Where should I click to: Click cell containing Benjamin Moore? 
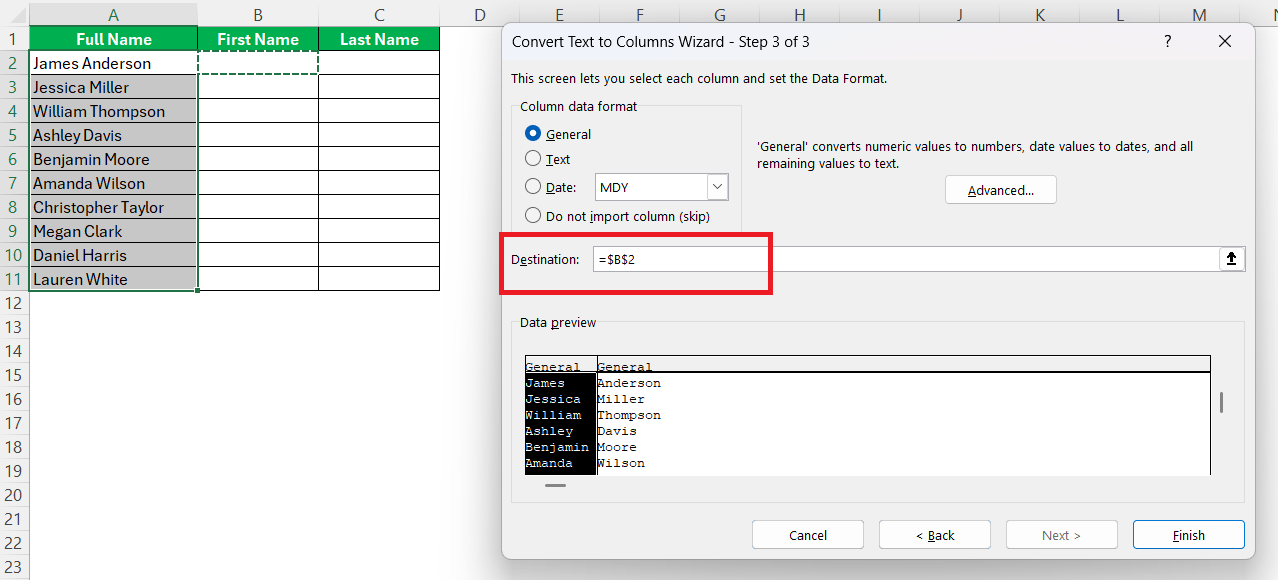pos(114,159)
